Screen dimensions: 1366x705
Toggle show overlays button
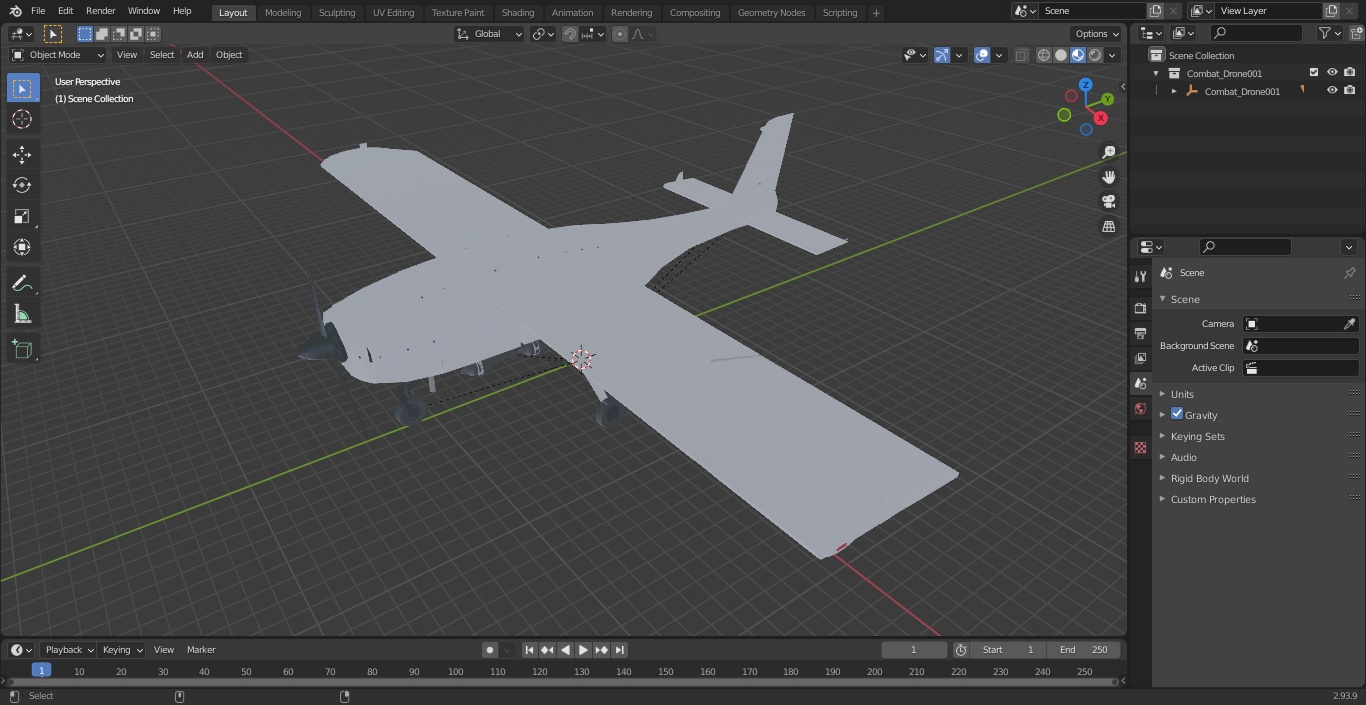click(982, 55)
